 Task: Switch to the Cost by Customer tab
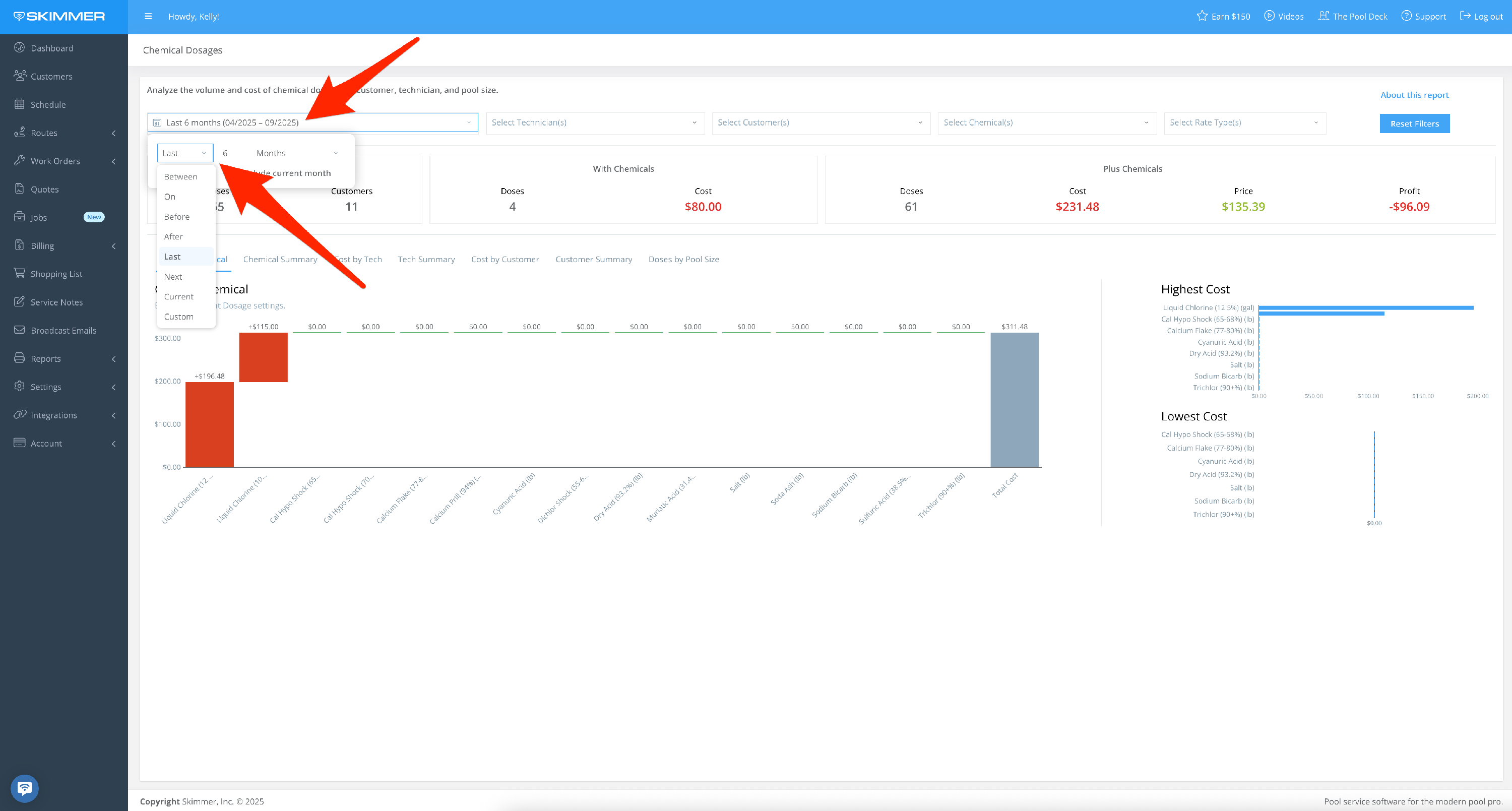[504, 260]
